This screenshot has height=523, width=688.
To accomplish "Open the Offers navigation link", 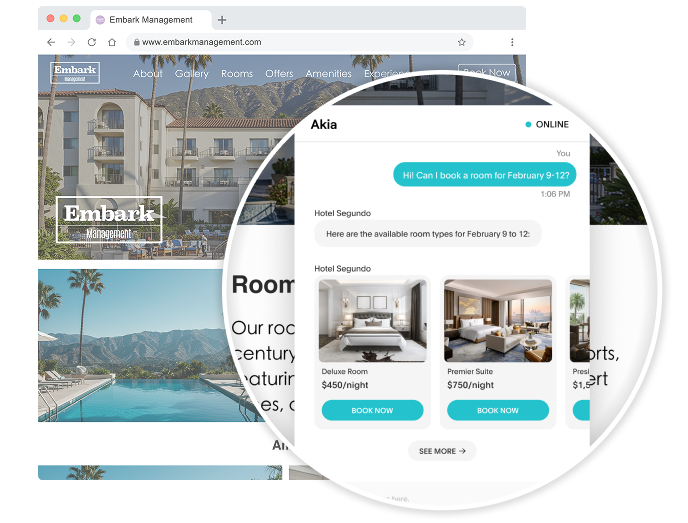I will pos(279,73).
